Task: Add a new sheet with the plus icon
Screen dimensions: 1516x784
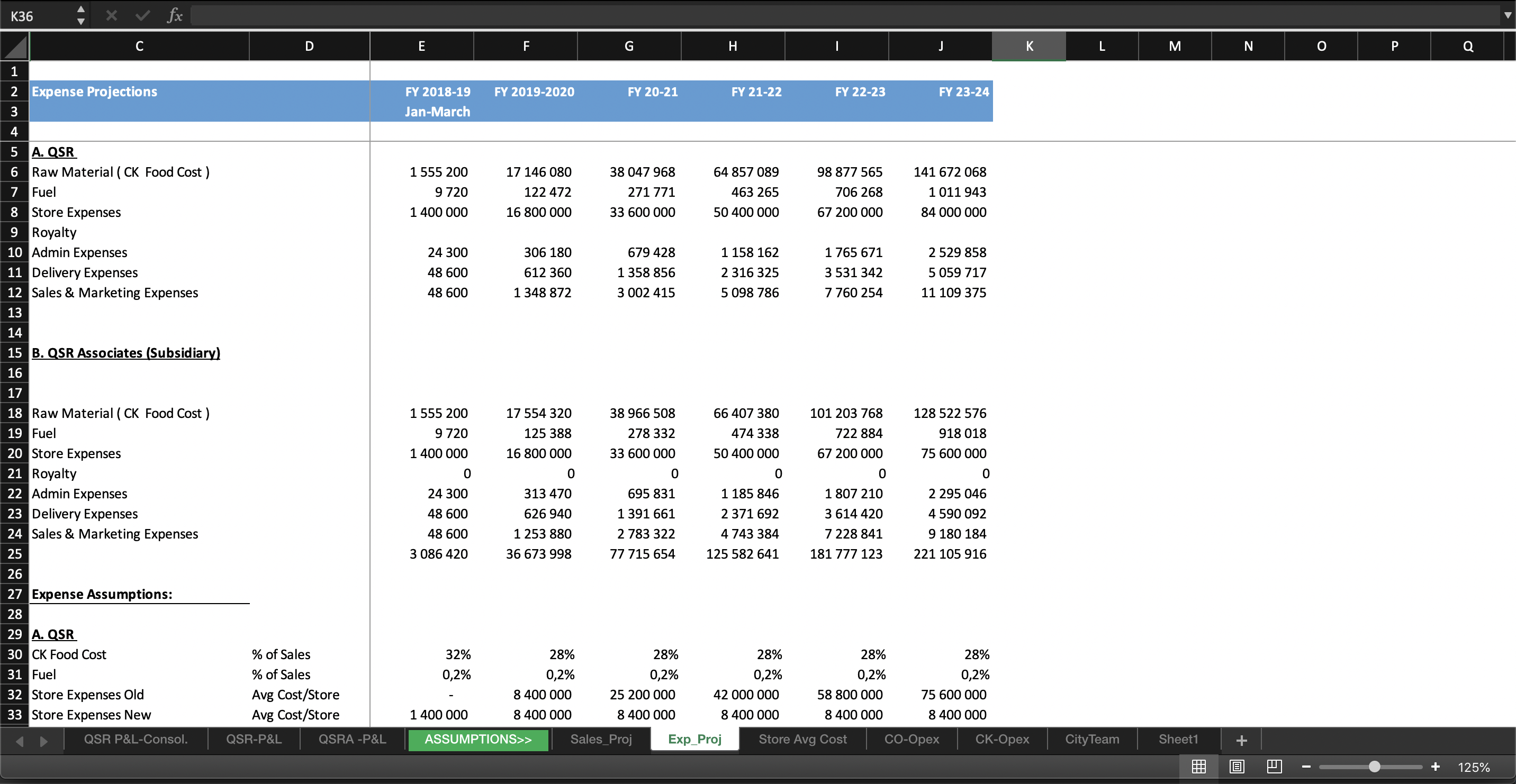Action: pyautogui.click(x=1241, y=740)
